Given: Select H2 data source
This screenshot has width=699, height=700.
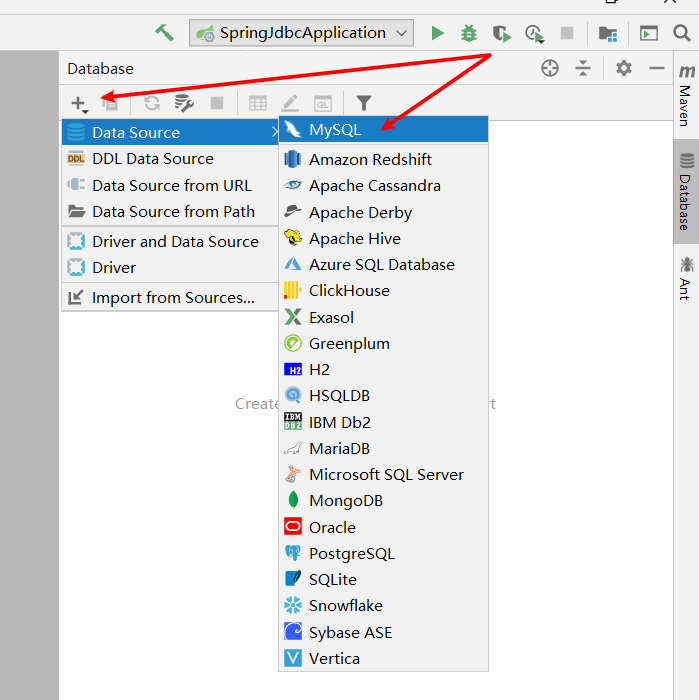Looking at the screenshot, I should click(383, 370).
